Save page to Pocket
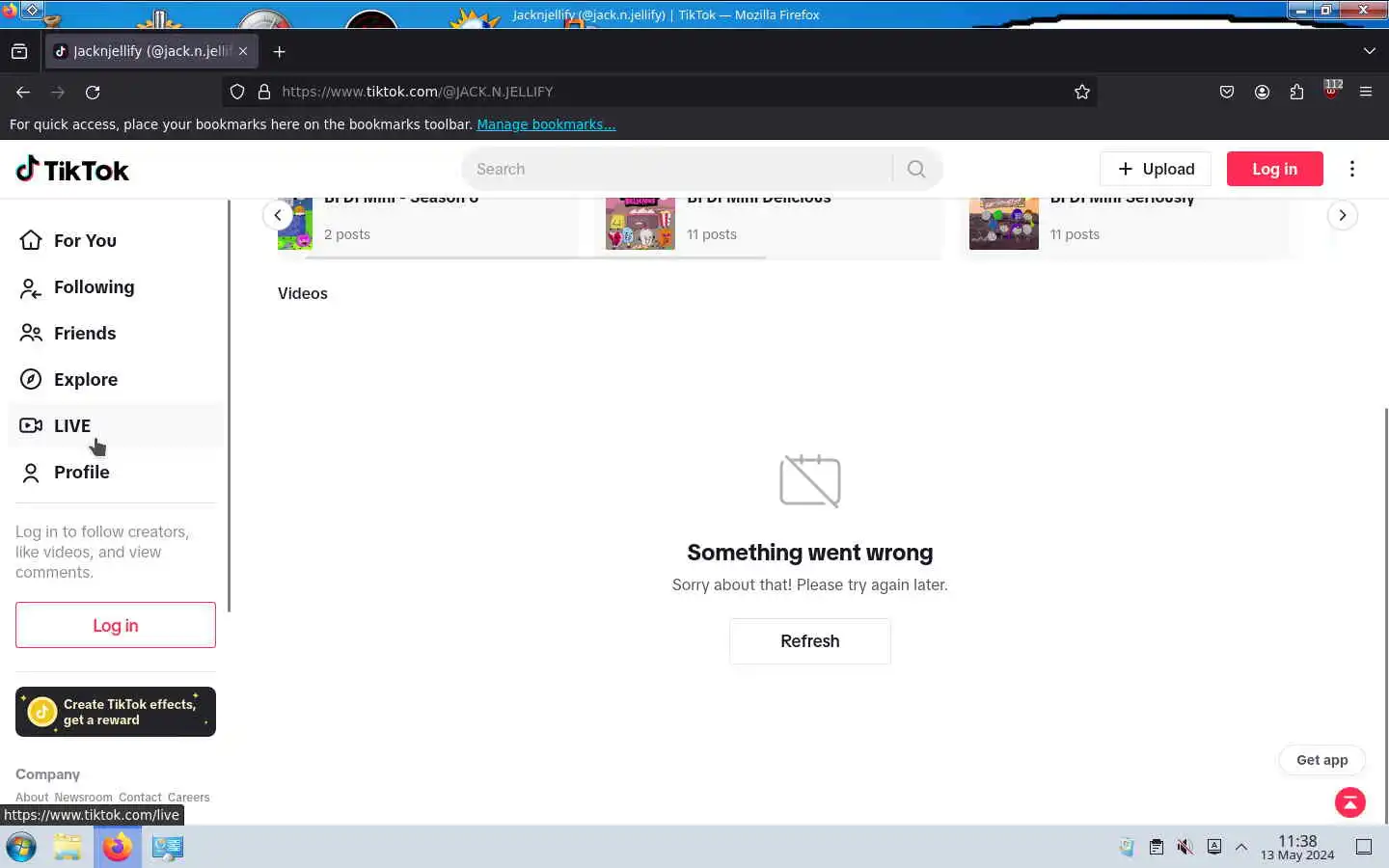1389x868 pixels. [1227, 92]
